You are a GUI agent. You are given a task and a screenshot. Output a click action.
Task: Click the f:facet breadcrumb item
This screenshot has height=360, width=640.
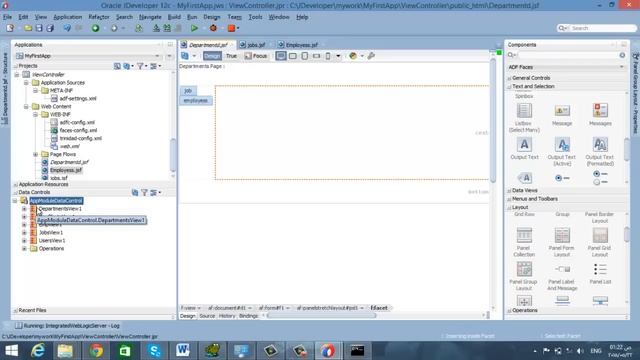point(379,308)
